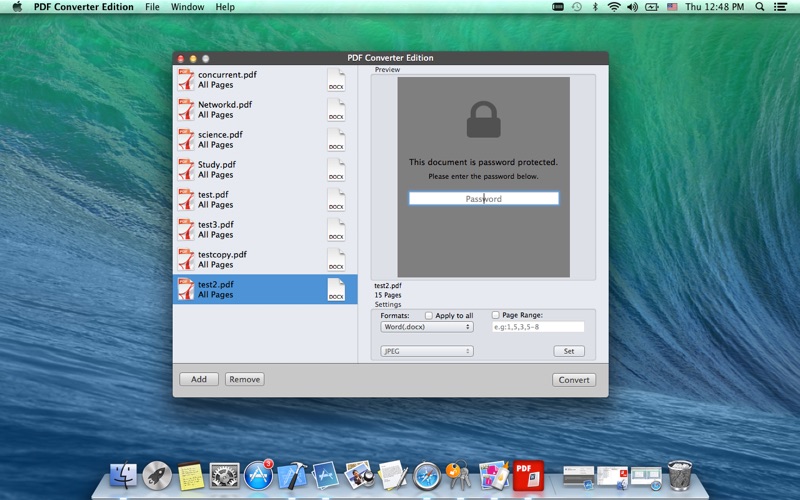The height and width of the screenshot is (500, 800).
Task: Click the DOCX output icon for test3.pdf
Action: tap(336, 230)
